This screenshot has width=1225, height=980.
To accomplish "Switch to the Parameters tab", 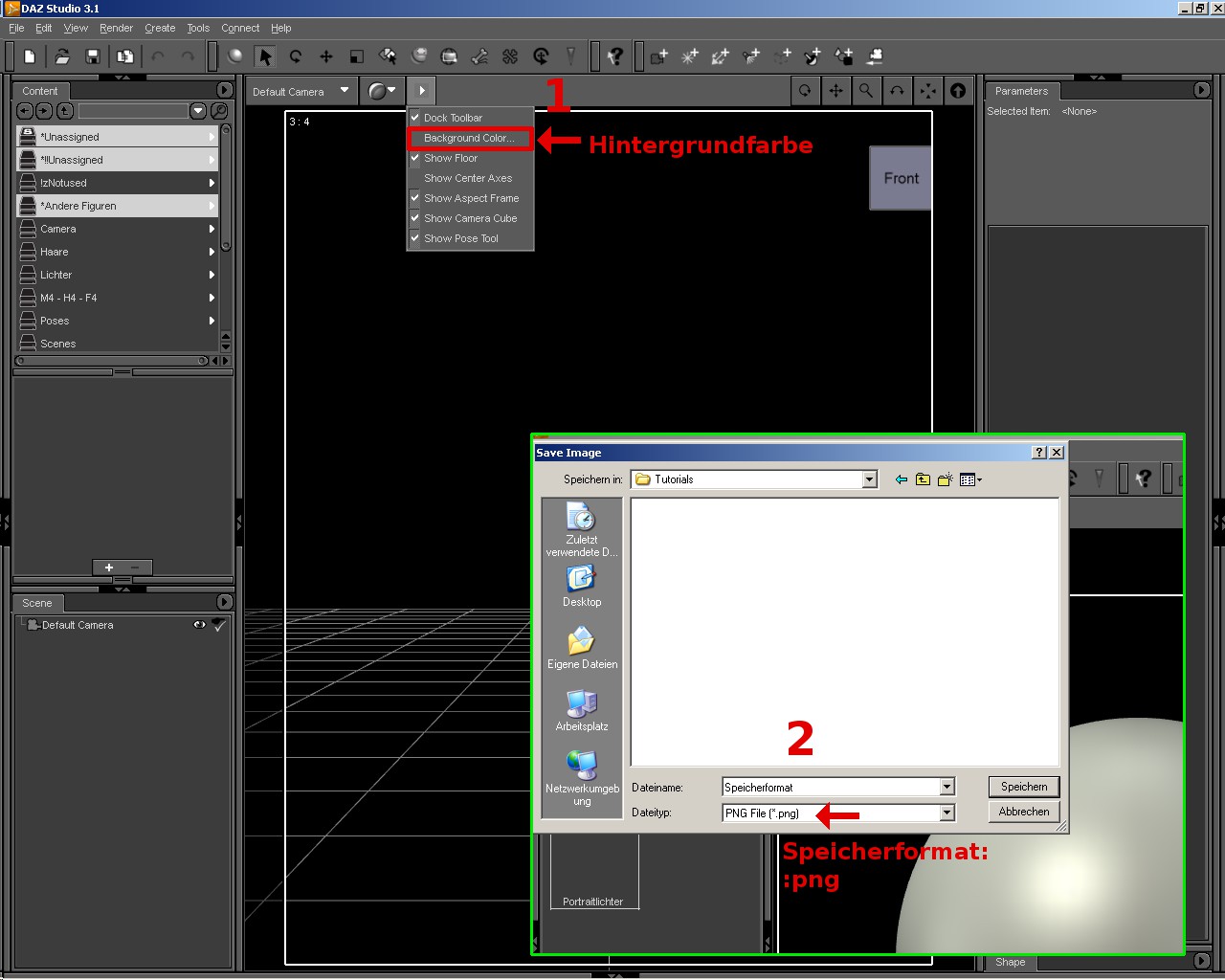I will (1021, 91).
